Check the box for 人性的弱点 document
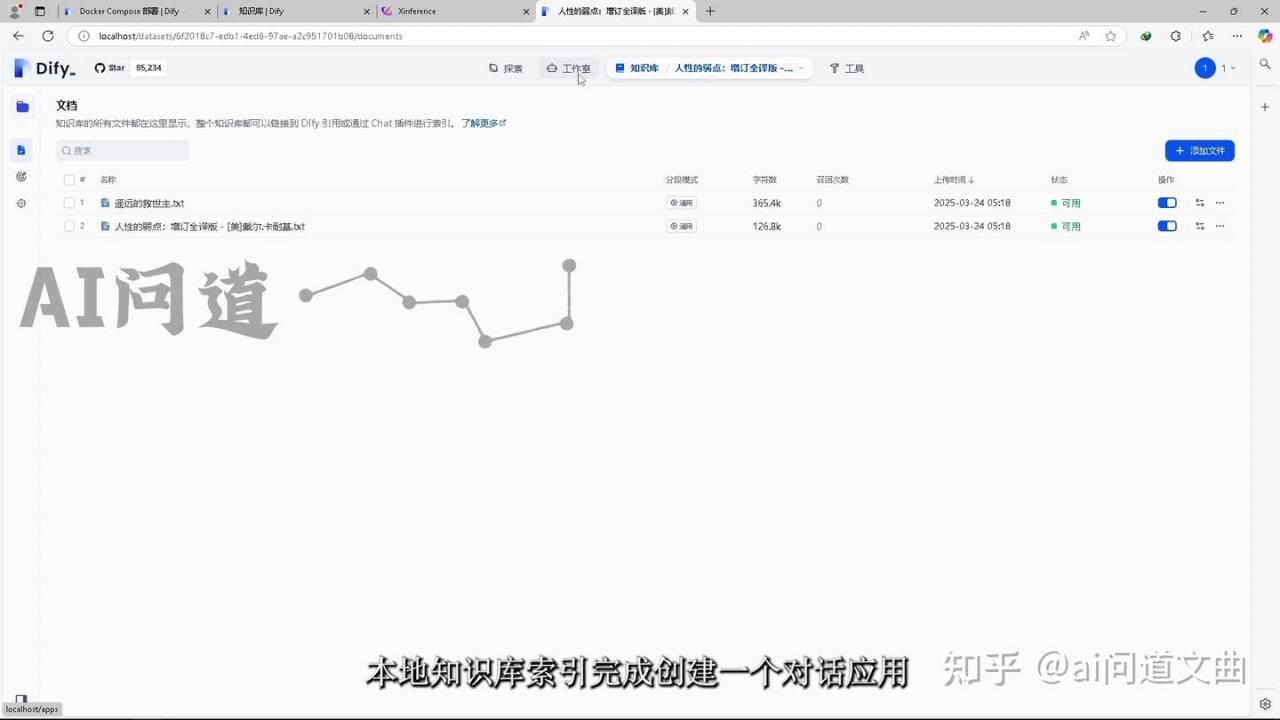The image size is (1280, 720). pyautogui.click(x=69, y=226)
